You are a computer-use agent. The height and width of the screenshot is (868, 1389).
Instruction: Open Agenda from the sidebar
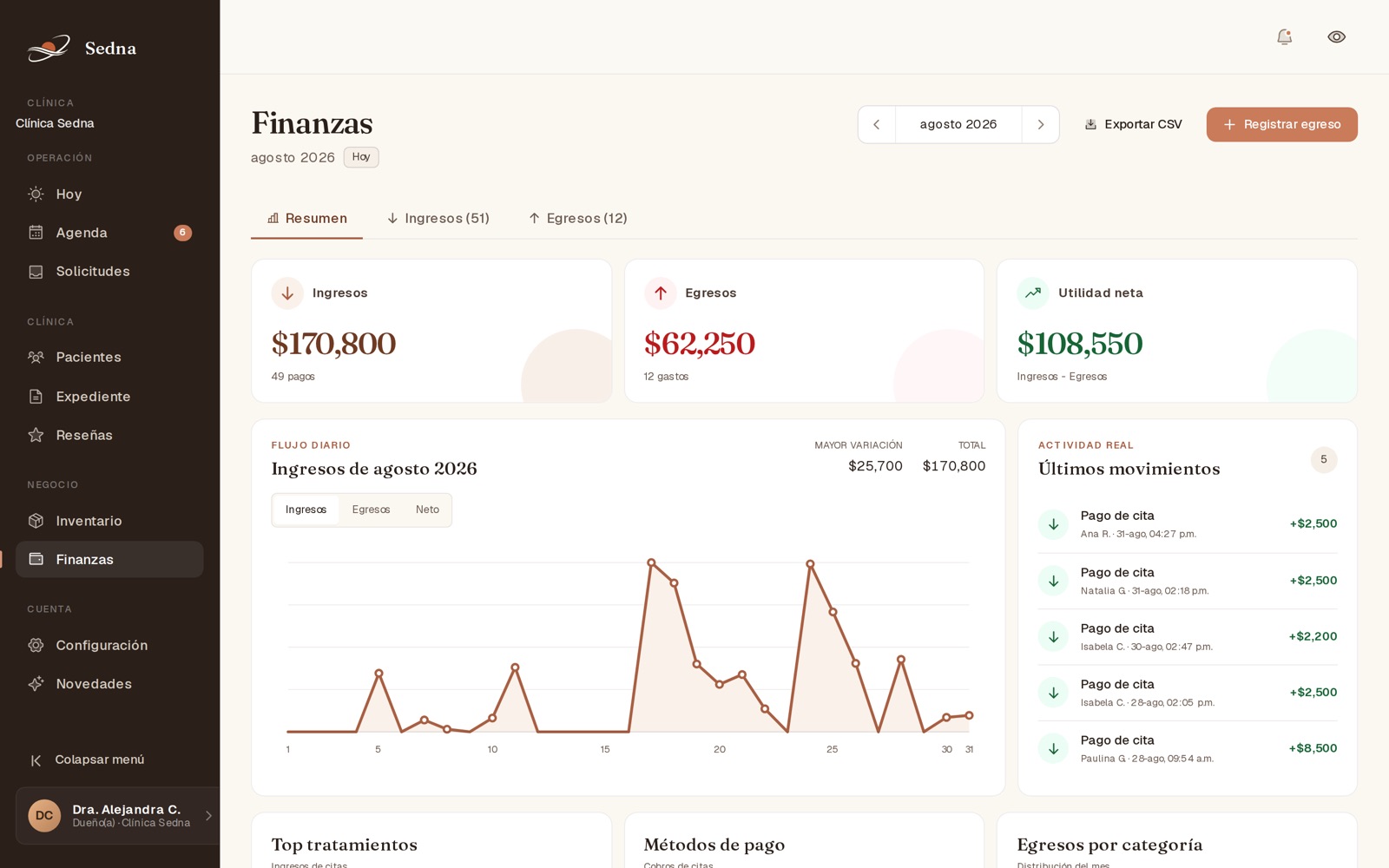click(x=109, y=233)
